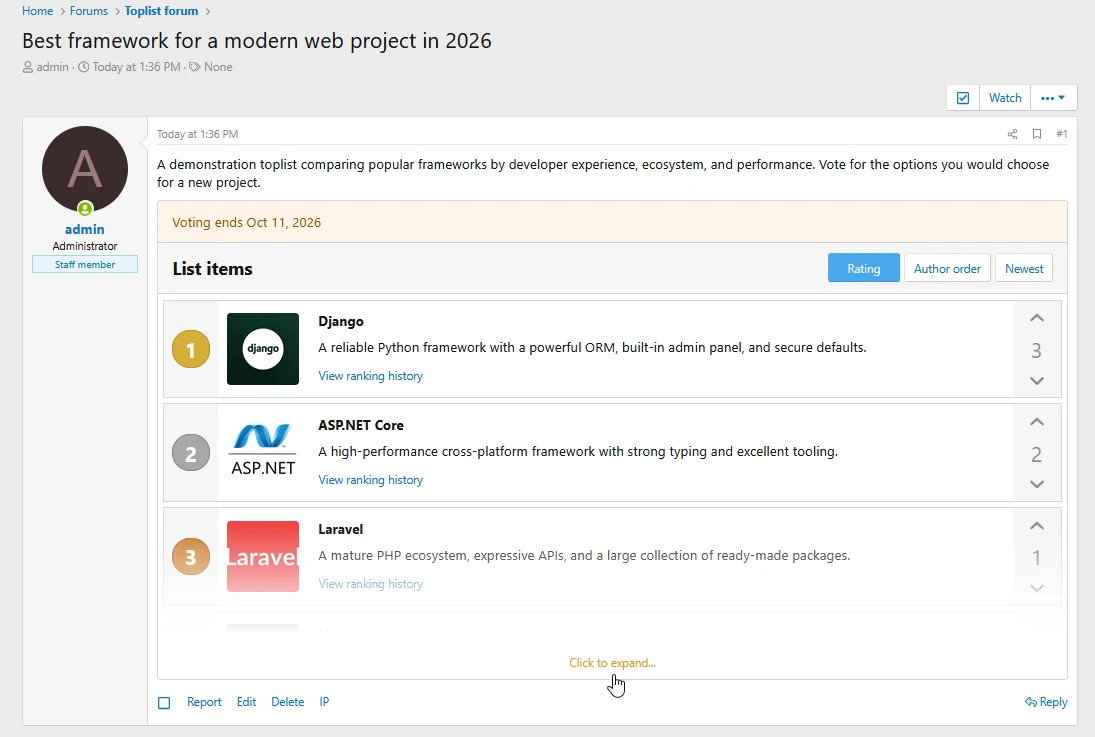Click the Django item title

[x=341, y=321]
